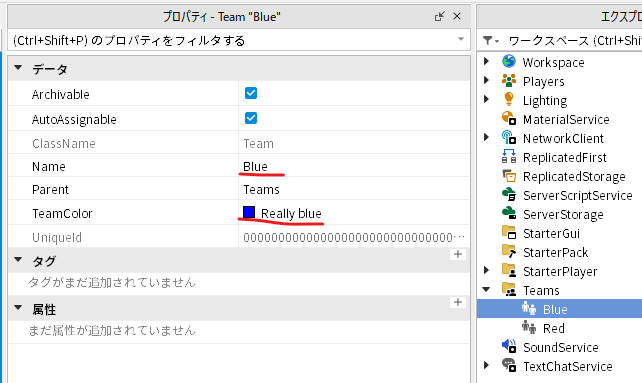Screen dimensions: 642x383
Task: Click the ServerStorage icon
Action: [x=509, y=214]
